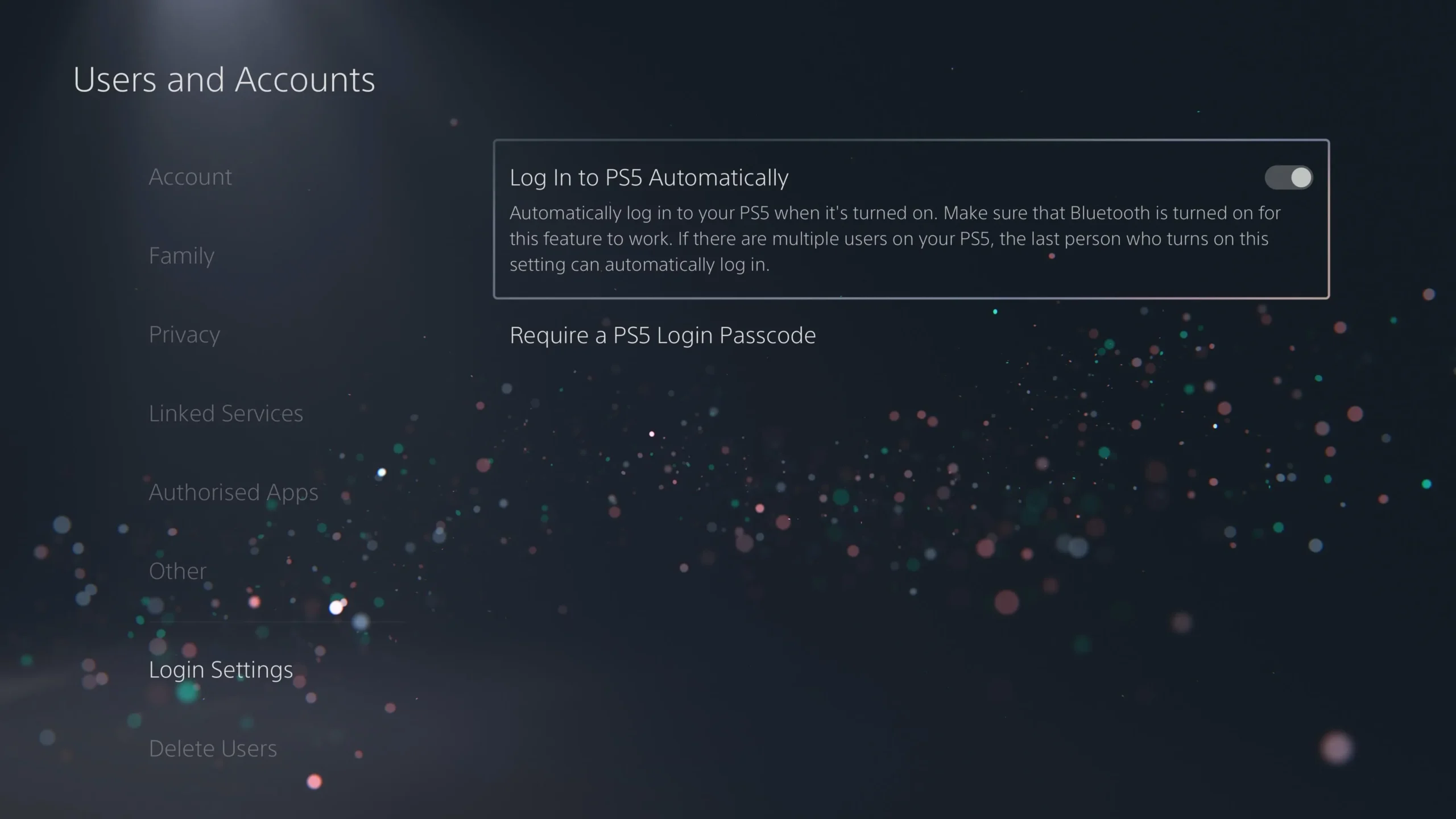1456x819 pixels.
Task: Click the Privacy section icon
Action: coord(184,333)
